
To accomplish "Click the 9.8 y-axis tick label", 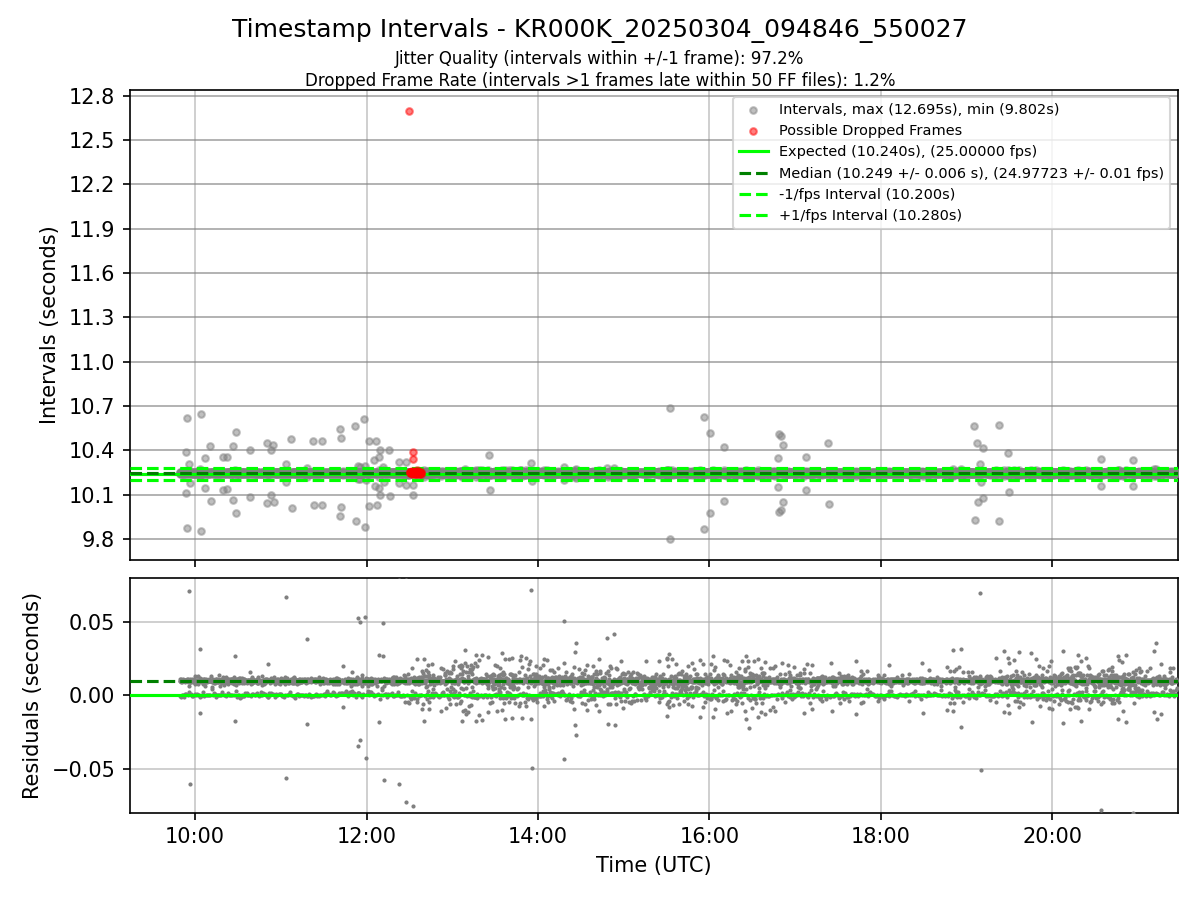I will 98,539.
